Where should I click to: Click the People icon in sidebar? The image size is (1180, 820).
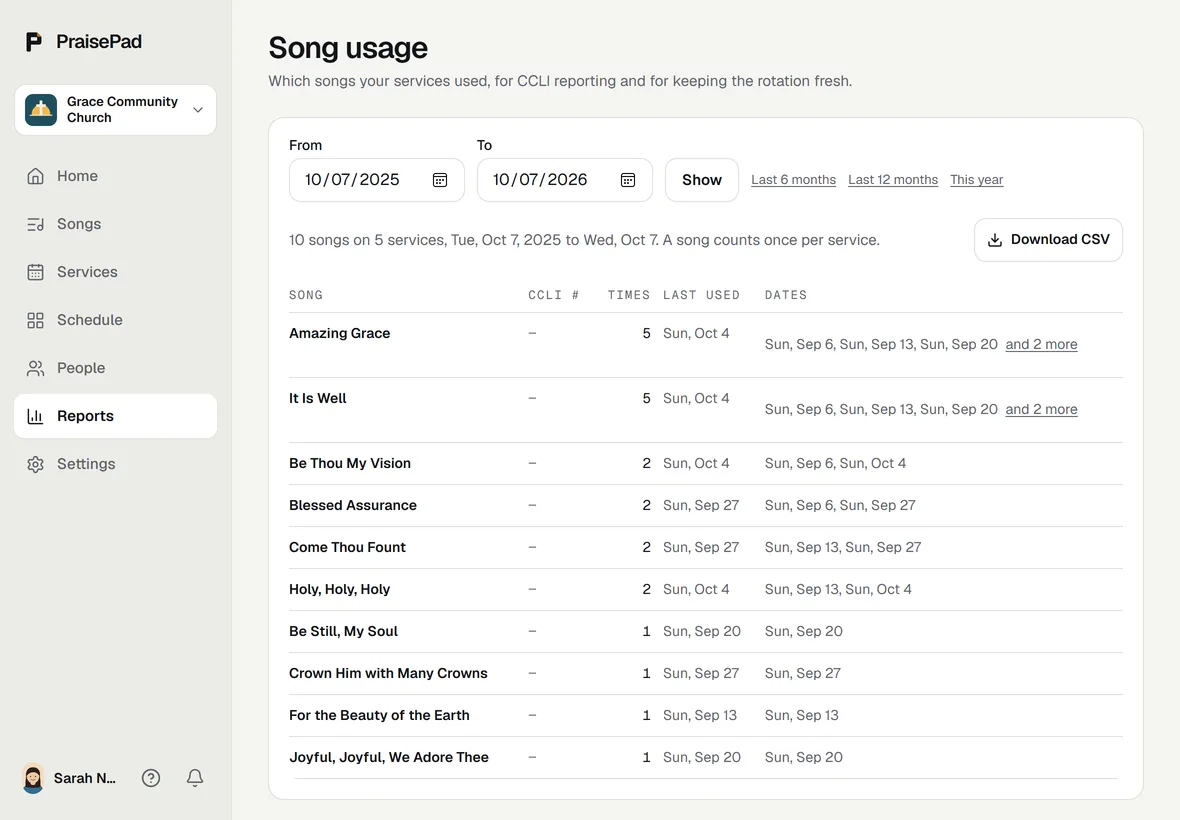click(x=35, y=369)
